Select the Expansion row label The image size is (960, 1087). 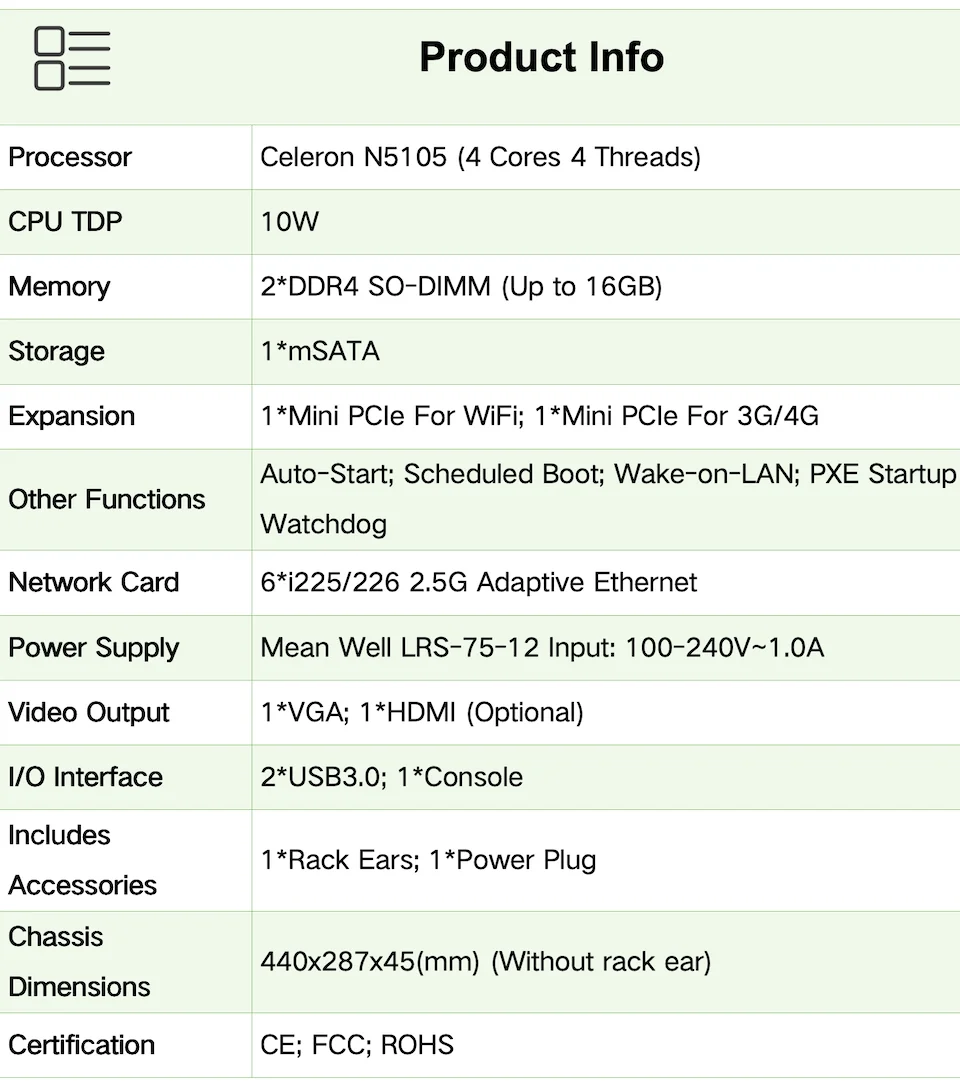pos(71,416)
